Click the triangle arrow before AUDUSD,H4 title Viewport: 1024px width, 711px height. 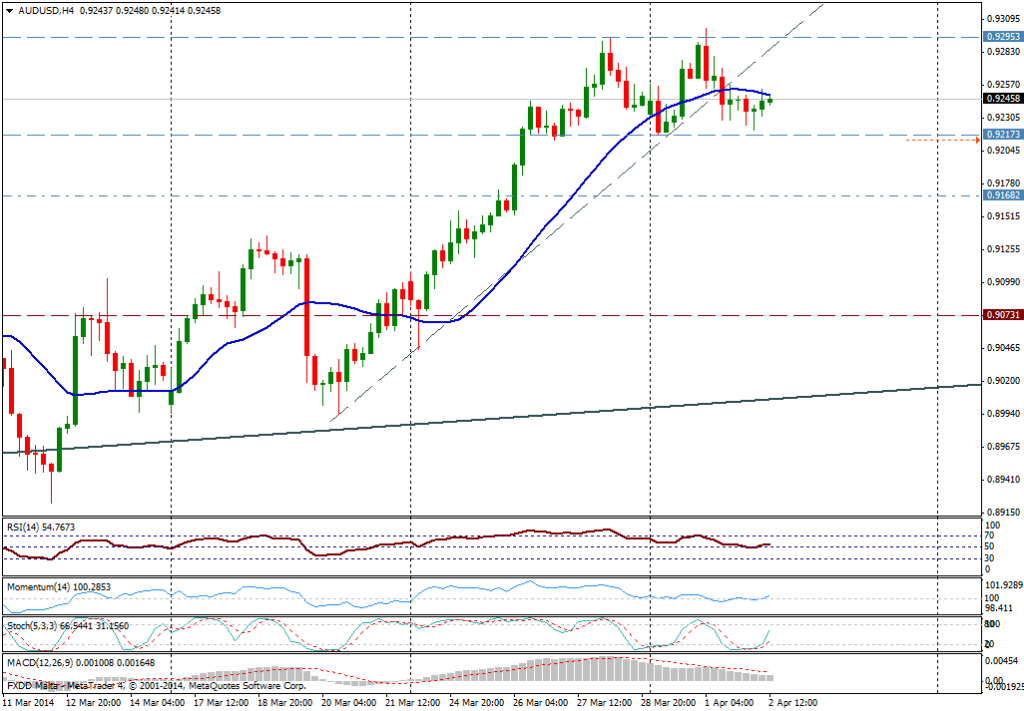9,11
